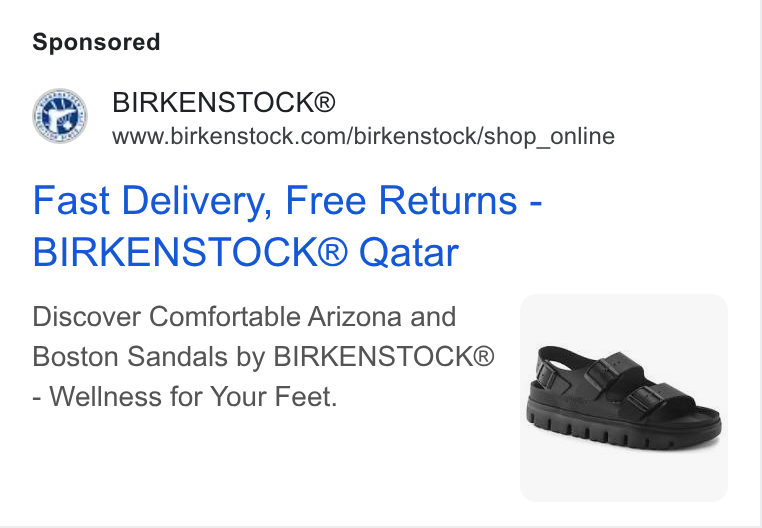Screen dimensions: 762x528
Task: Click 'shop_online' at the end of the URL
Action: 549,136
